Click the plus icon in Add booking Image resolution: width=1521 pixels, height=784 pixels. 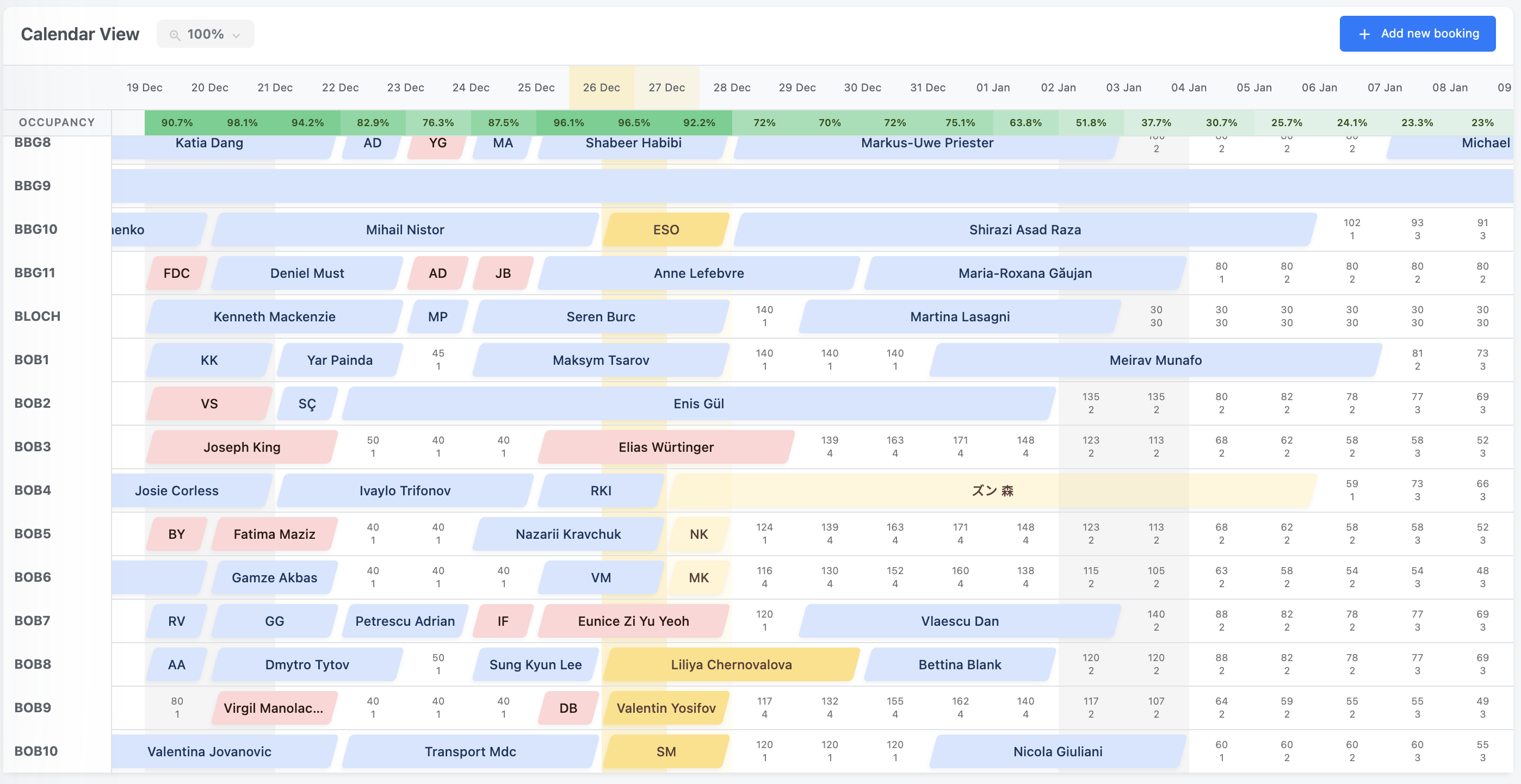click(x=1364, y=34)
